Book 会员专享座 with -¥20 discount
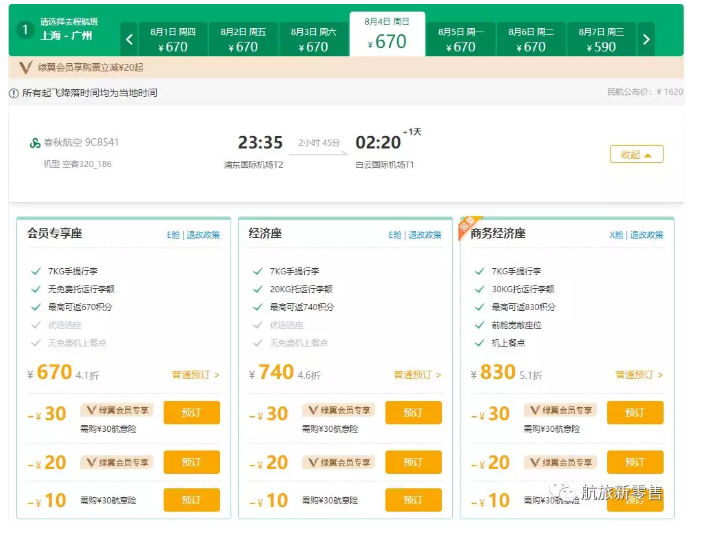 [x=191, y=462]
